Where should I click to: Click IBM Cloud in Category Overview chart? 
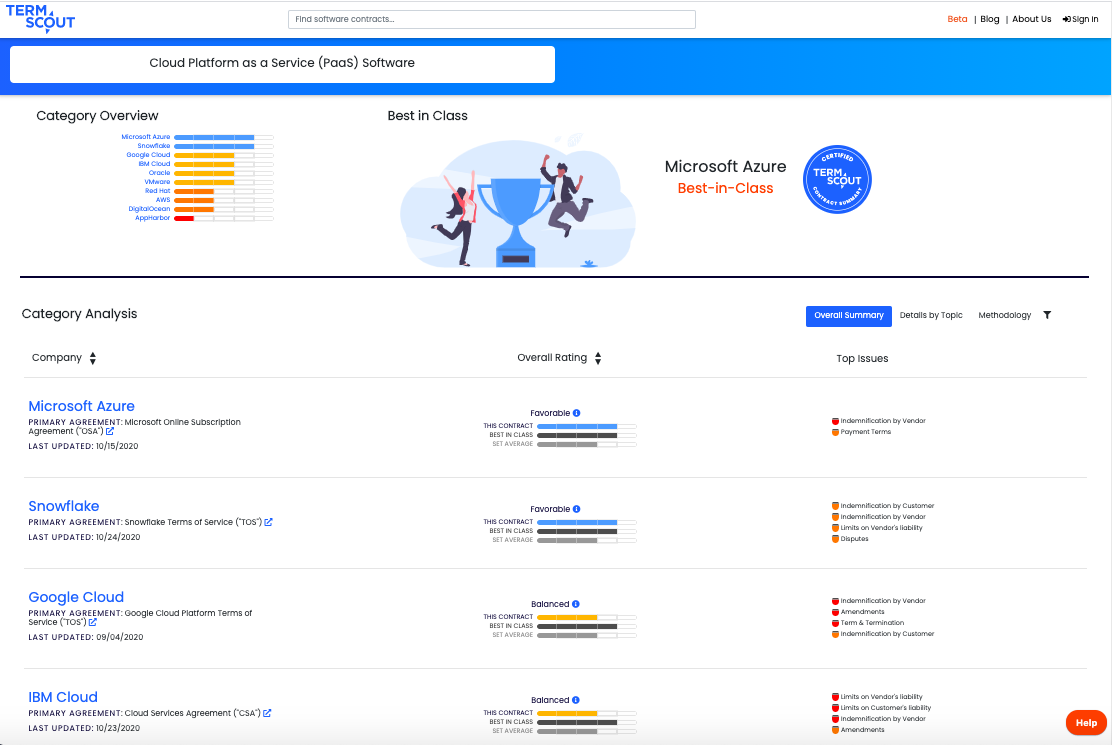point(154,164)
